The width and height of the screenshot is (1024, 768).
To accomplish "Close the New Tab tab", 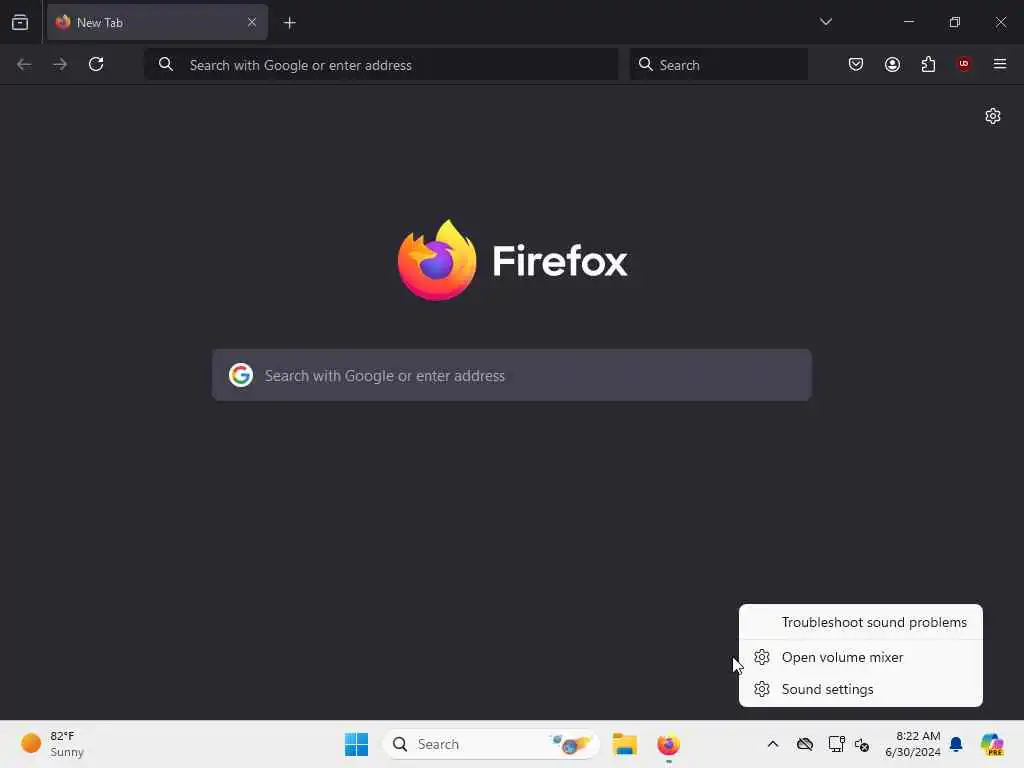I will pyautogui.click(x=251, y=22).
